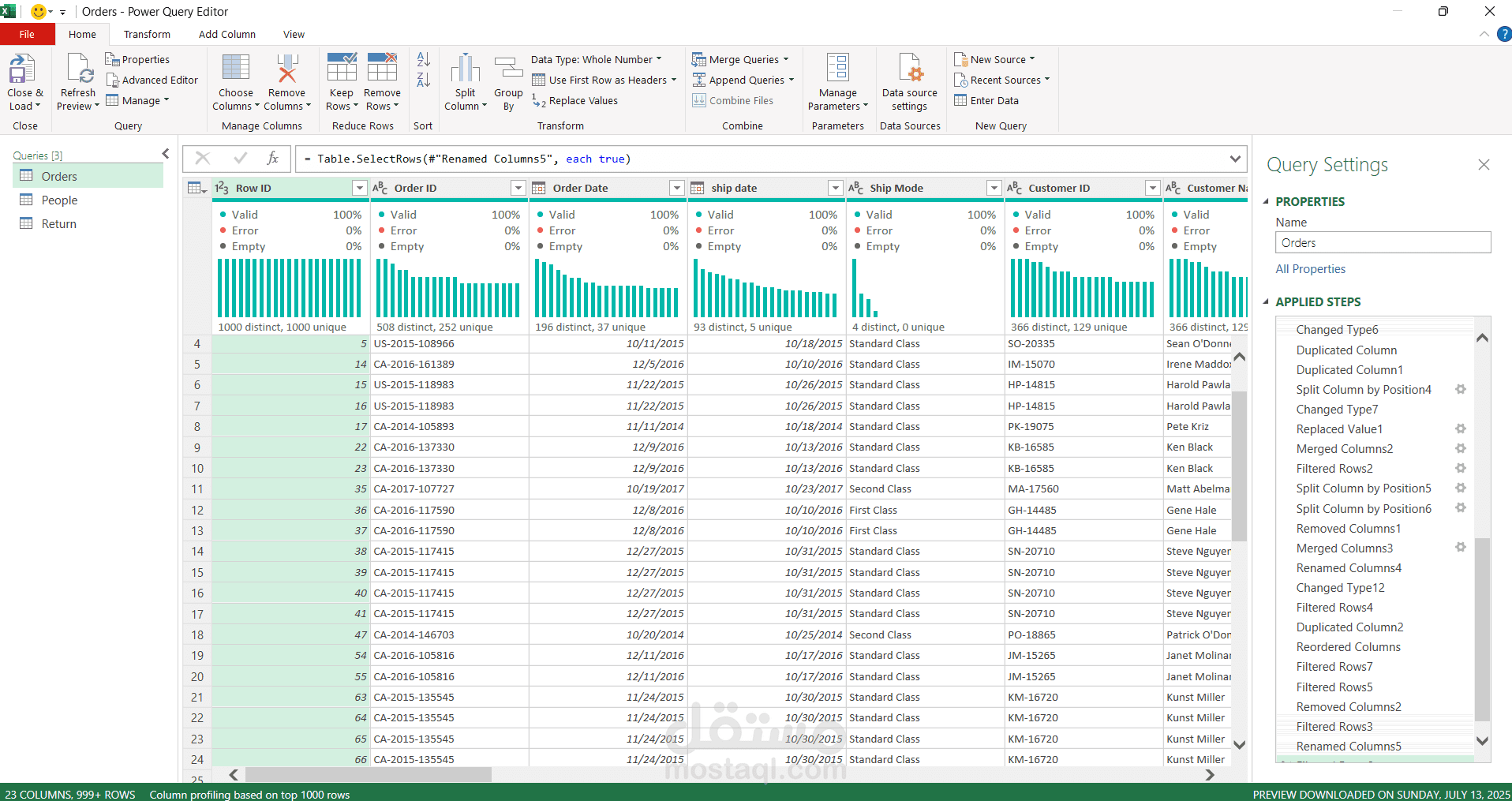Click Replace Values in the ribbon

coord(575,101)
